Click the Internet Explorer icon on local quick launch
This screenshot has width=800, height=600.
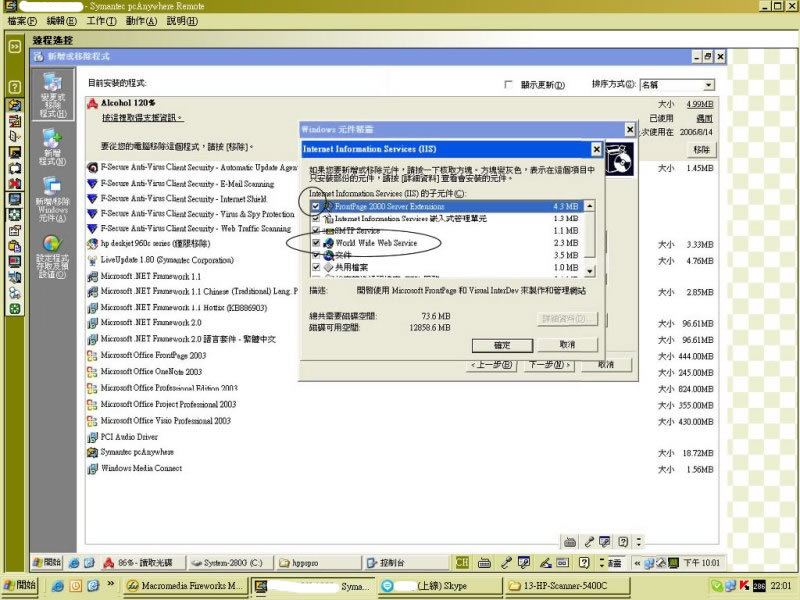pos(58,586)
